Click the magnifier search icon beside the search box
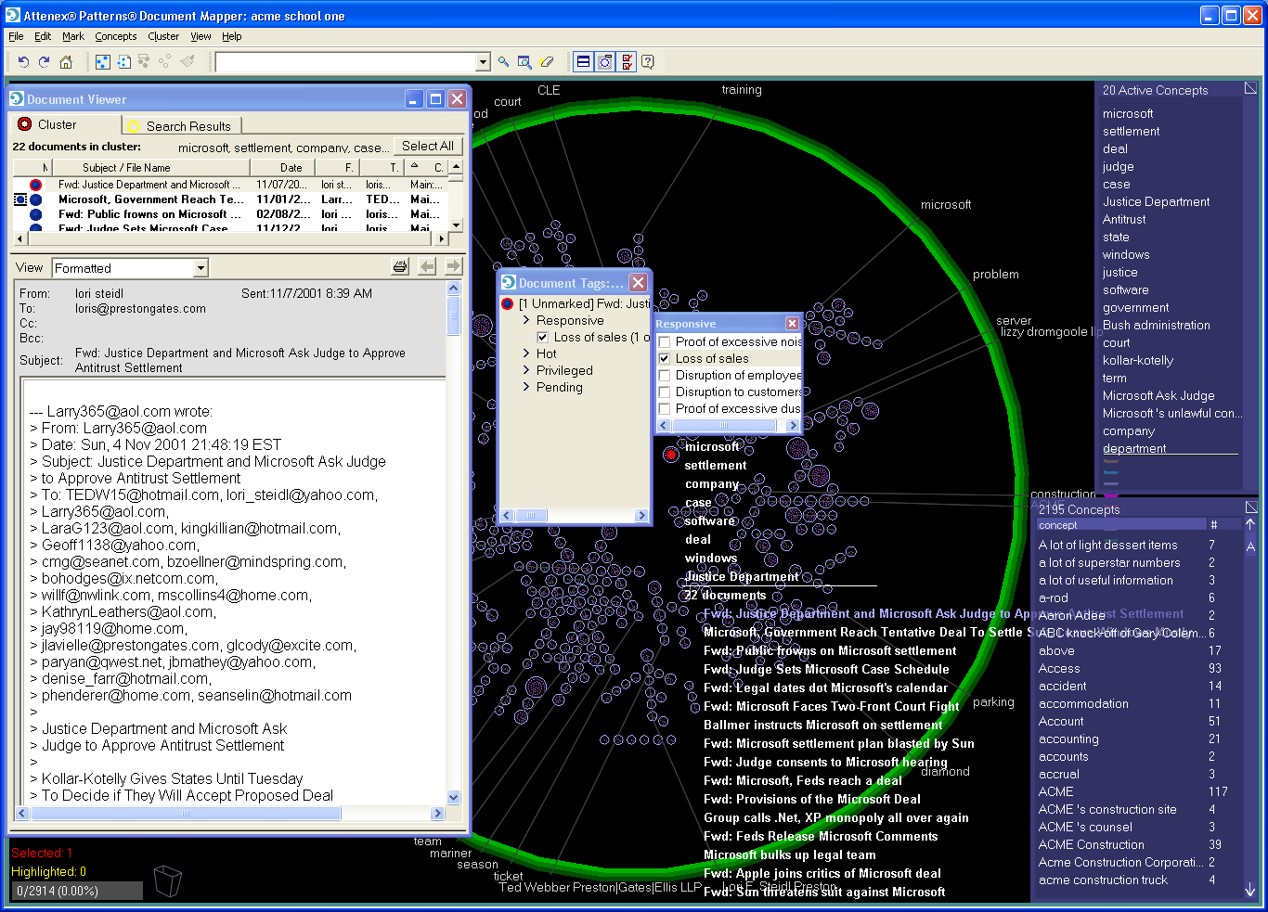This screenshot has width=1268, height=912. 504,62
